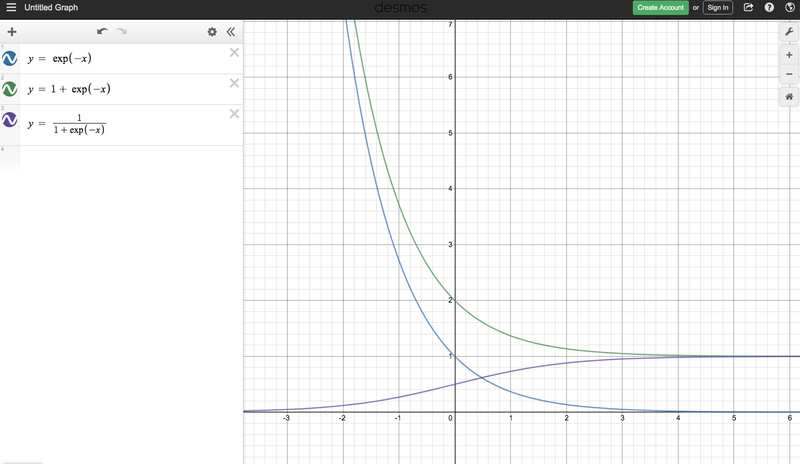Click the Sign In button
Image resolution: width=800 pixels, height=464 pixels.
pos(718,8)
